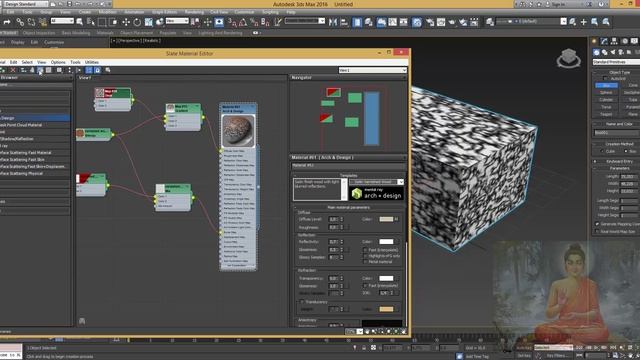The width and height of the screenshot is (640, 360).
Task: Enable the Translucency checkbox
Action: point(302,302)
